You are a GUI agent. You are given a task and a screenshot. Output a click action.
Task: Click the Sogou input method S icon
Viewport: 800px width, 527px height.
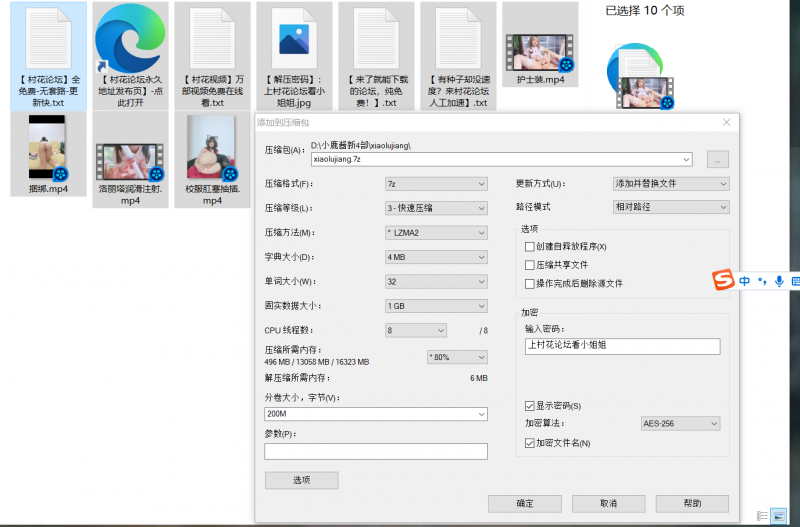pos(723,282)
